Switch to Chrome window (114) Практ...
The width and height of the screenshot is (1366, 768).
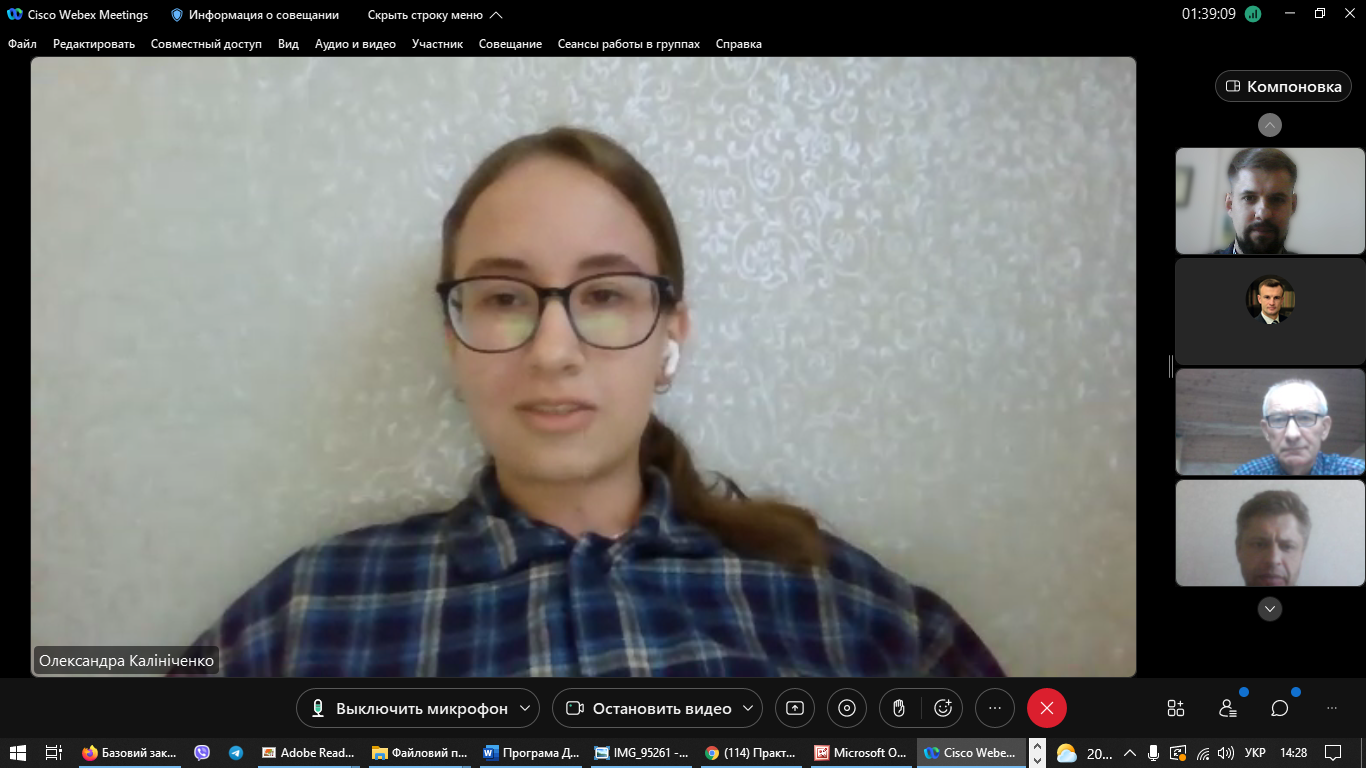pos(752,753)
